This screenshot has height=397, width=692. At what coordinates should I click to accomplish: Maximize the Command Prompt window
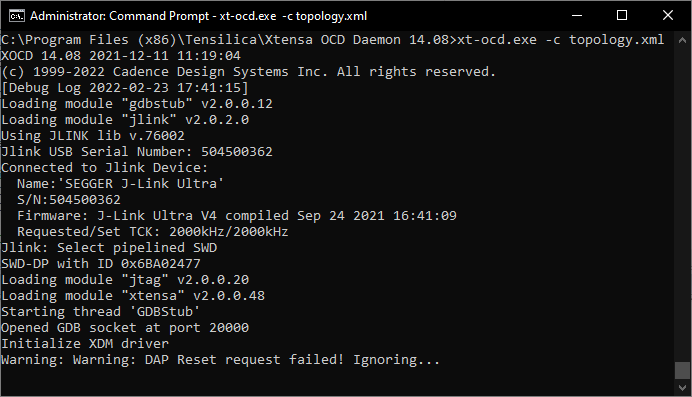click(622, 15)
